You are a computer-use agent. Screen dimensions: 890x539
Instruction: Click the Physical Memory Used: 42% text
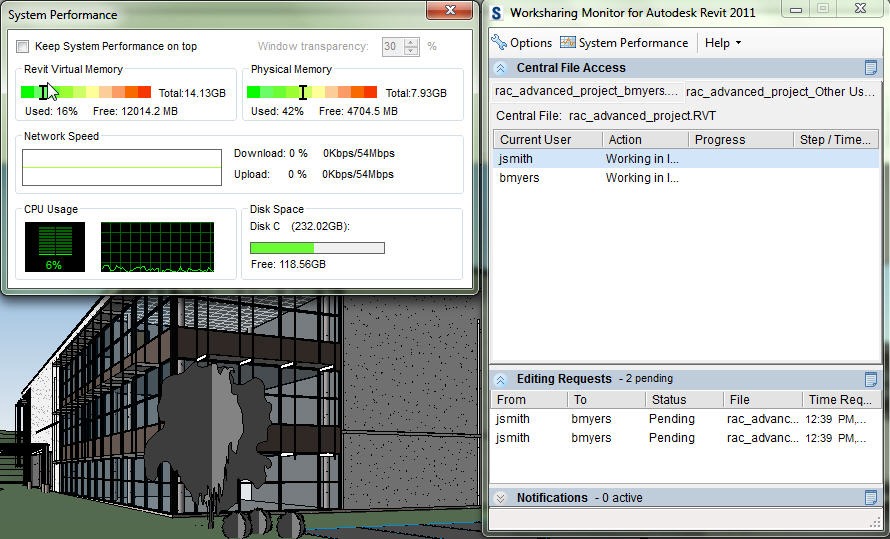point(277,111)
